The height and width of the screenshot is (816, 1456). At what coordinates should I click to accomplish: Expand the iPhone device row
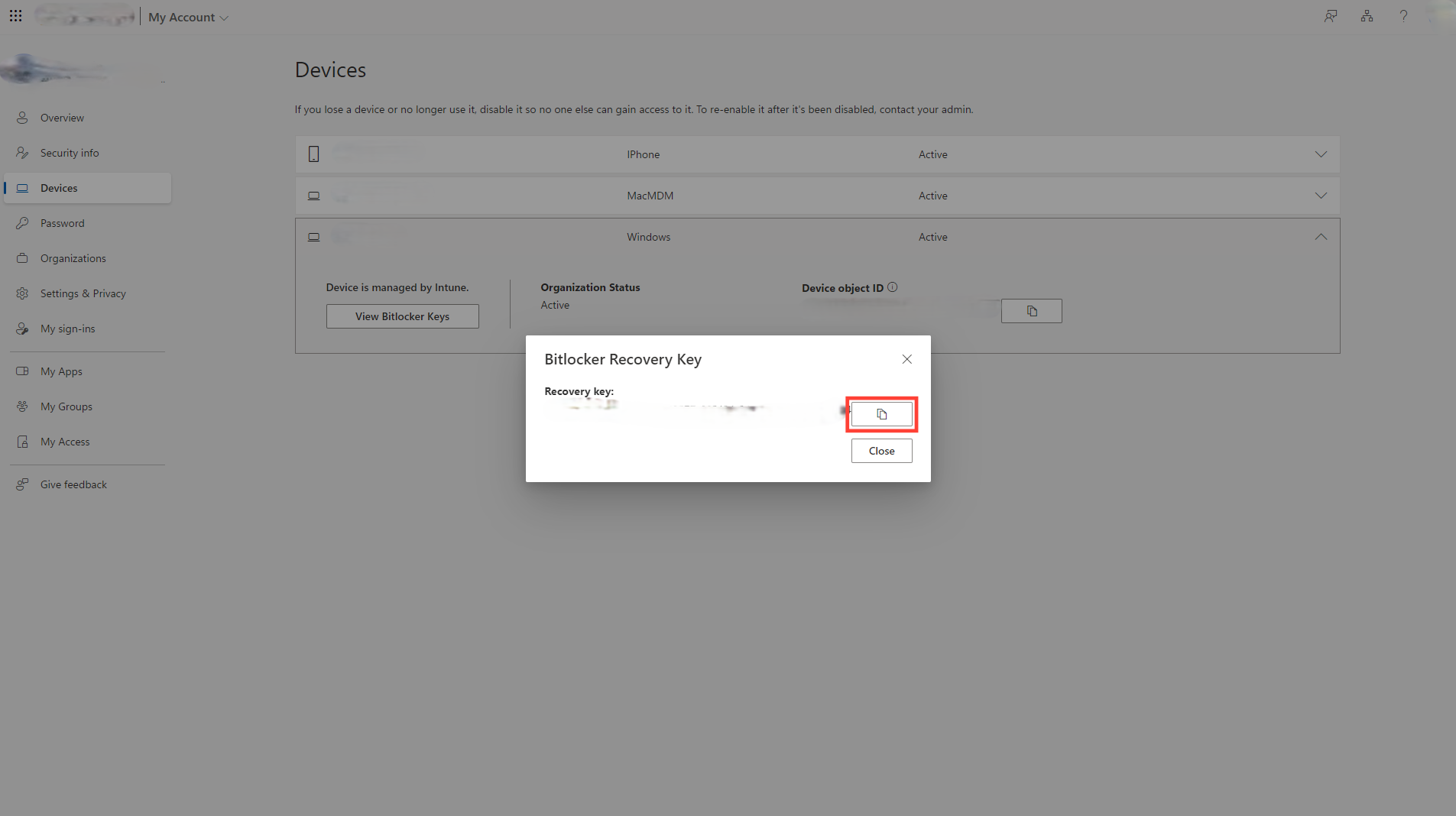(x=1321, y=154)
